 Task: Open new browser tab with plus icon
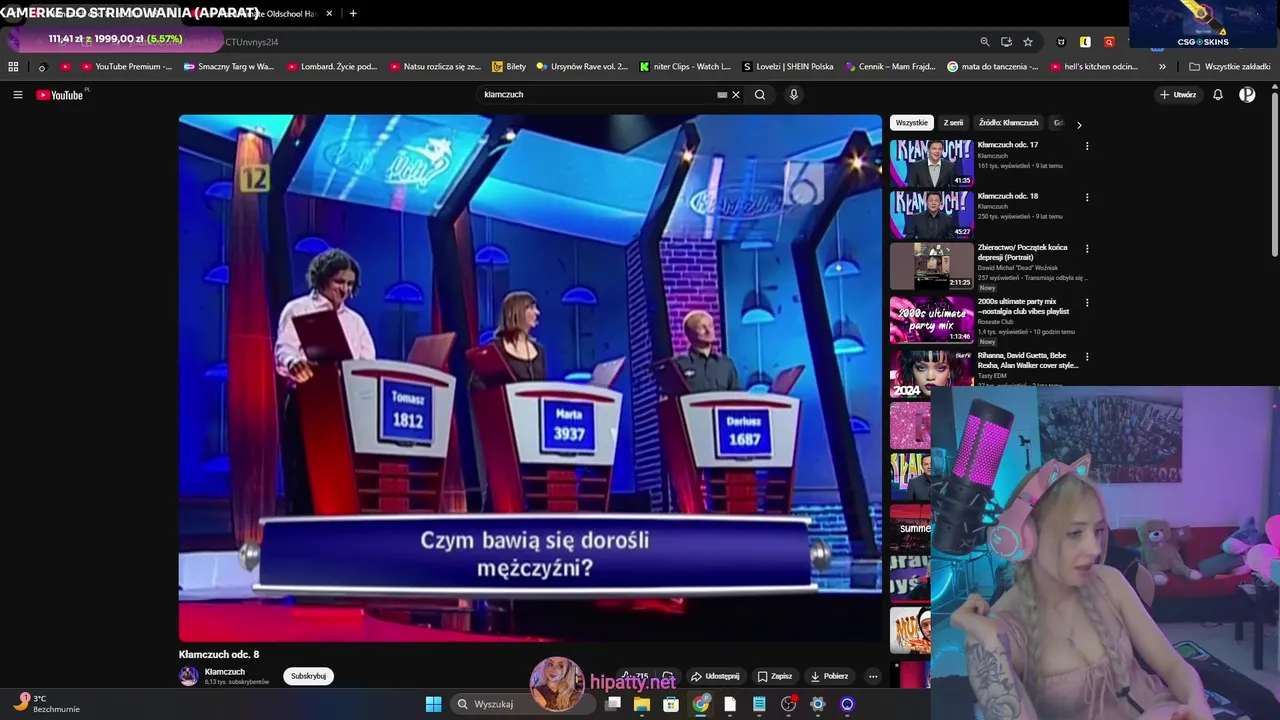(x=353, y=13)
